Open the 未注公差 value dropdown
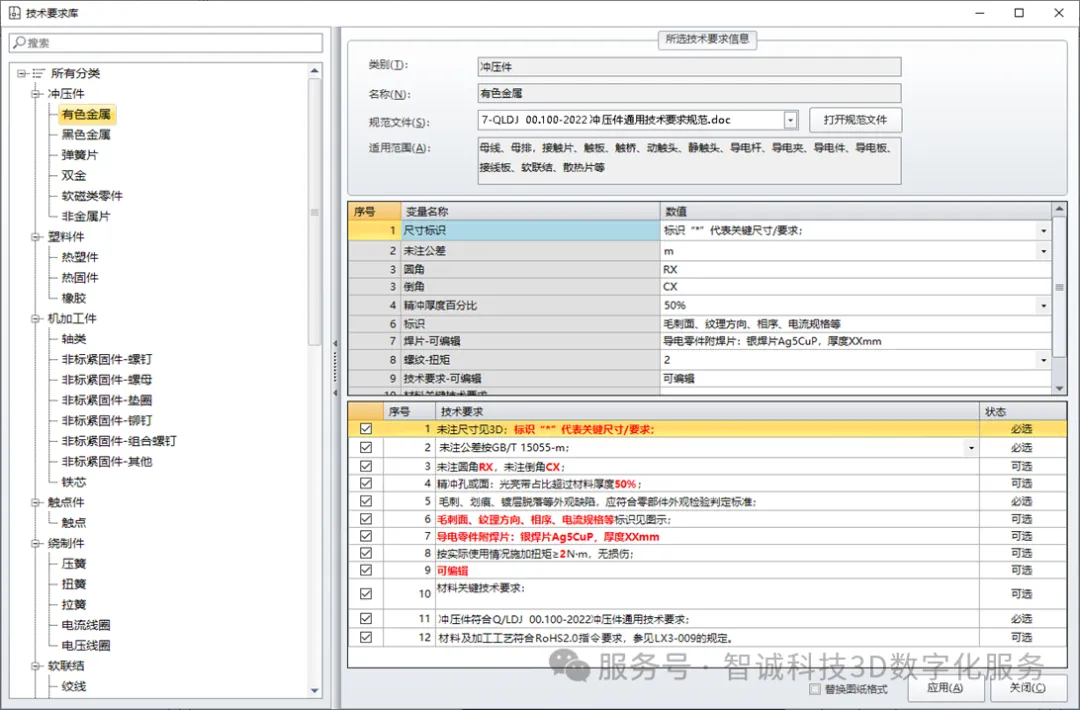The image size is (1080, 710). pos(1043,252)
